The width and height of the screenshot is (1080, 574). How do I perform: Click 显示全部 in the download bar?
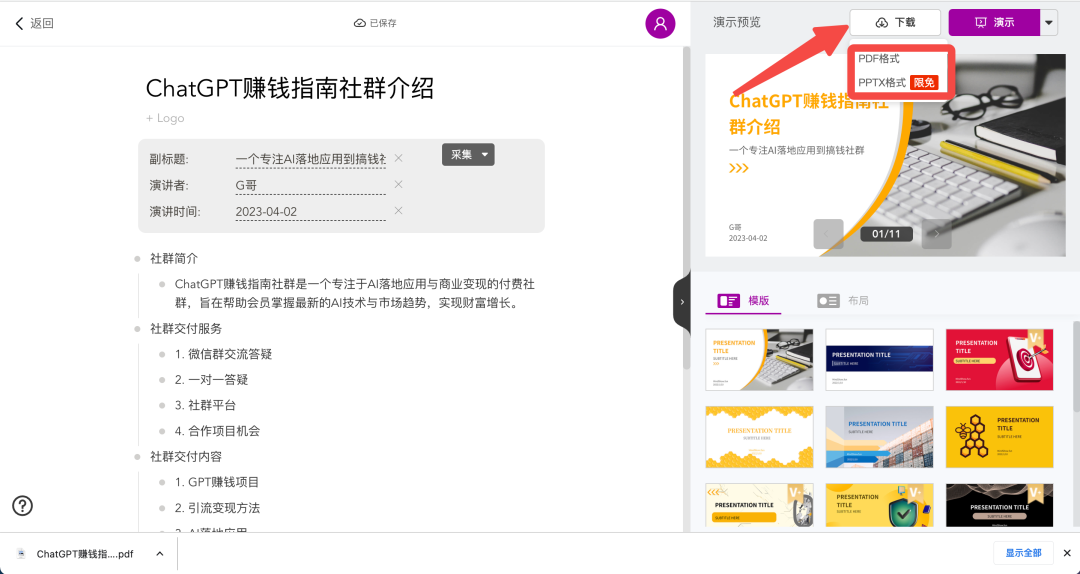(x=1024, y=553)
